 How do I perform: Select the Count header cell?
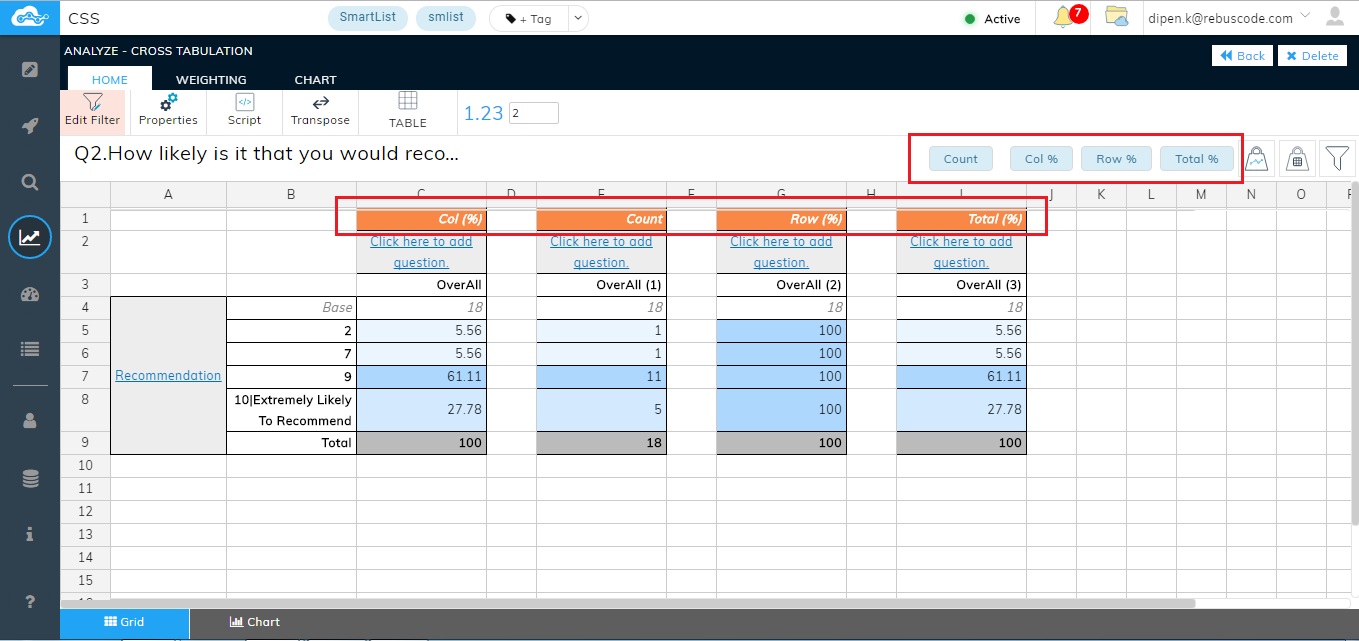tap(601, 219)
